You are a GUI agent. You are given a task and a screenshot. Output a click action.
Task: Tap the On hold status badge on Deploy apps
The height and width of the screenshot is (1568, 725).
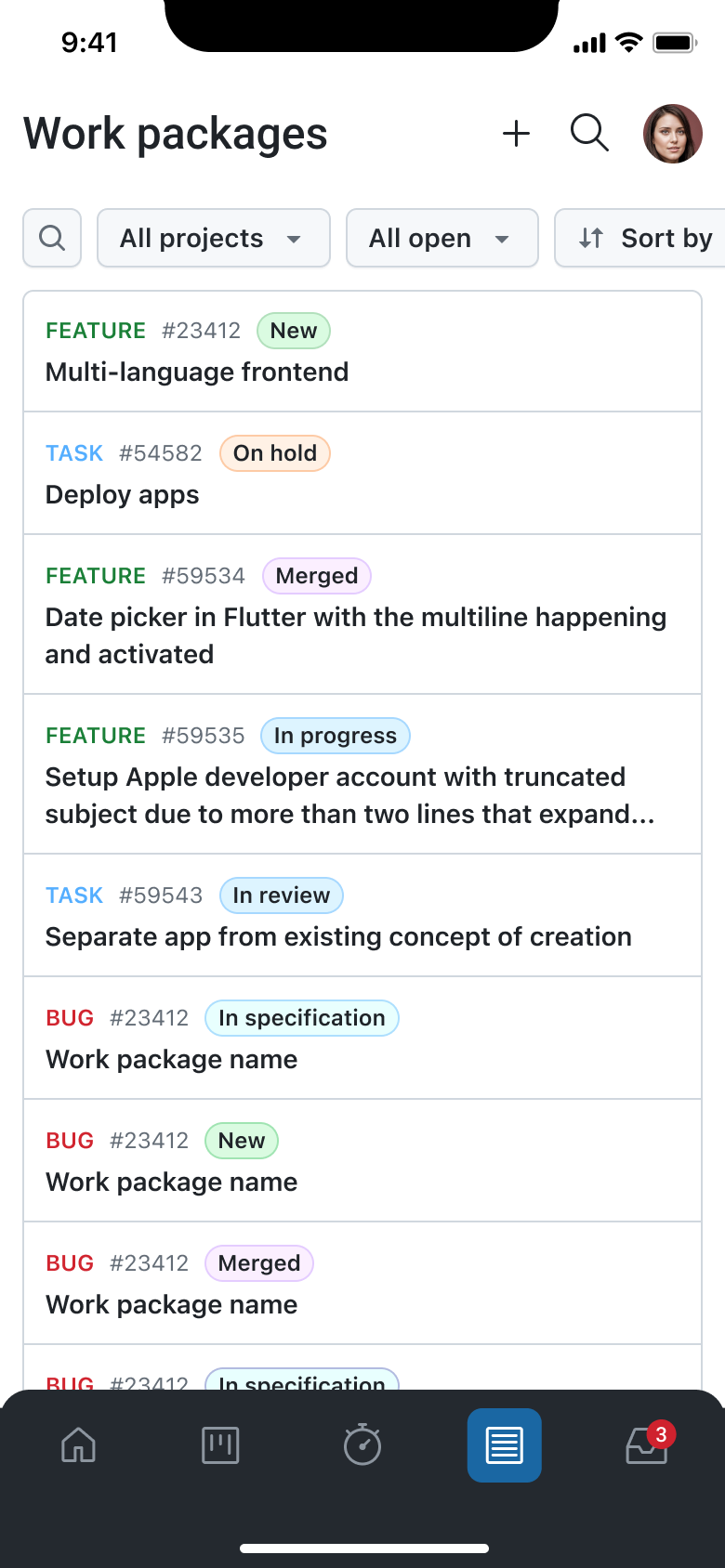274,453
